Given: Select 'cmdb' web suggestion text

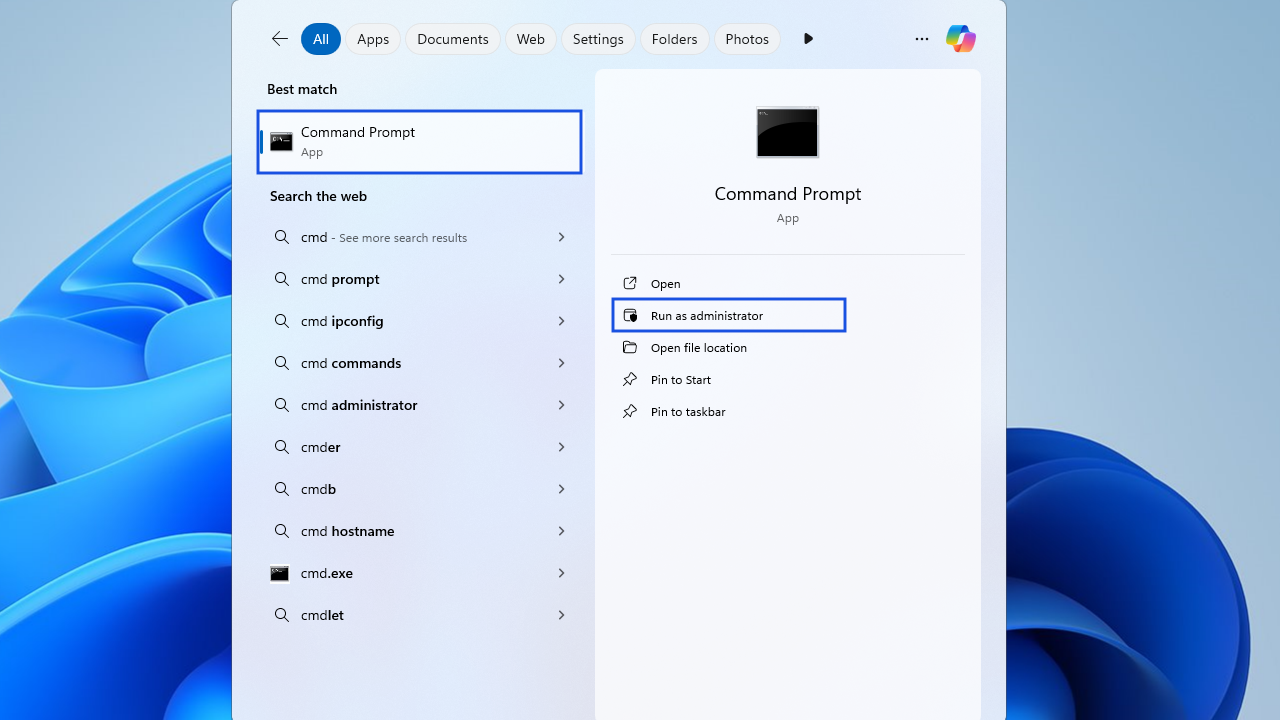Looking at the screenshot, I should [x=318, y=489].
